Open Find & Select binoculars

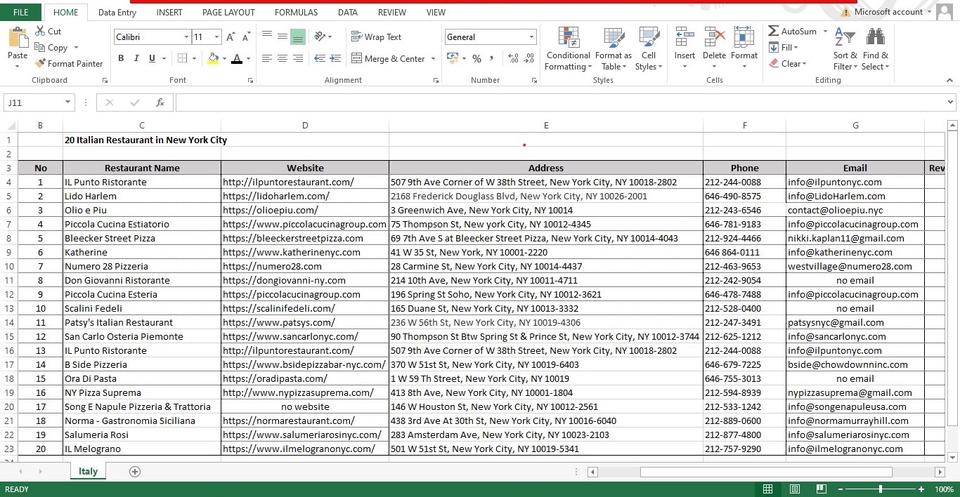pyautogui.click(x=876, y=48)
